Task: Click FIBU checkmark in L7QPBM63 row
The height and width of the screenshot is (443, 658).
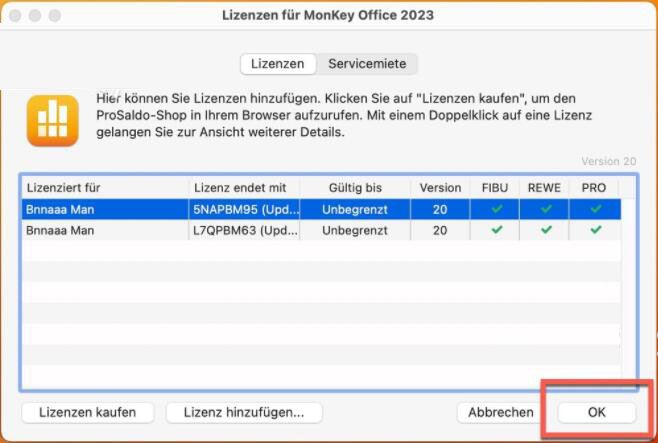Action: point(497,229)
